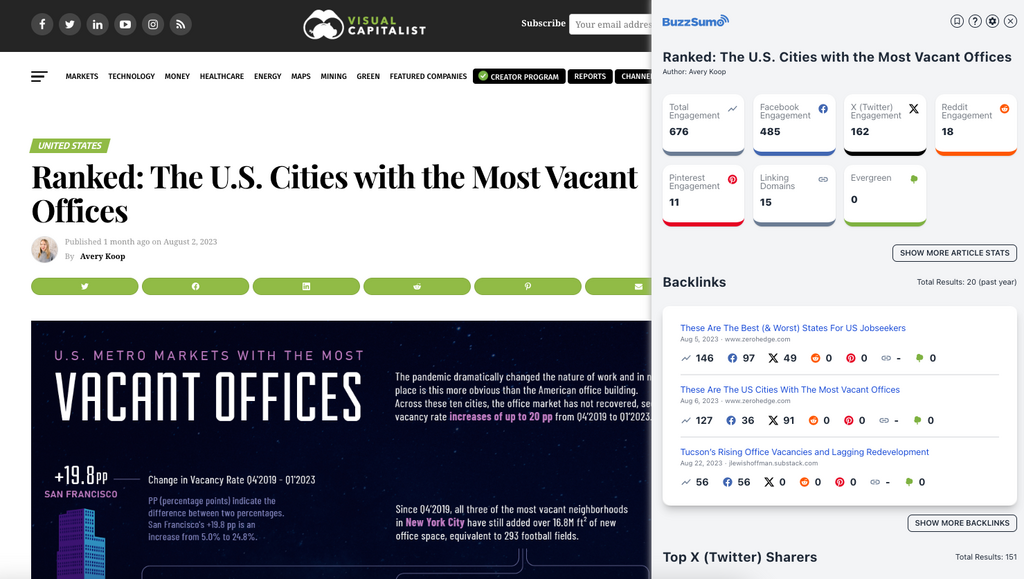This screenshot has height=579, width=1024.
Task: Open Total Engagement stat card
Action: 703,125
